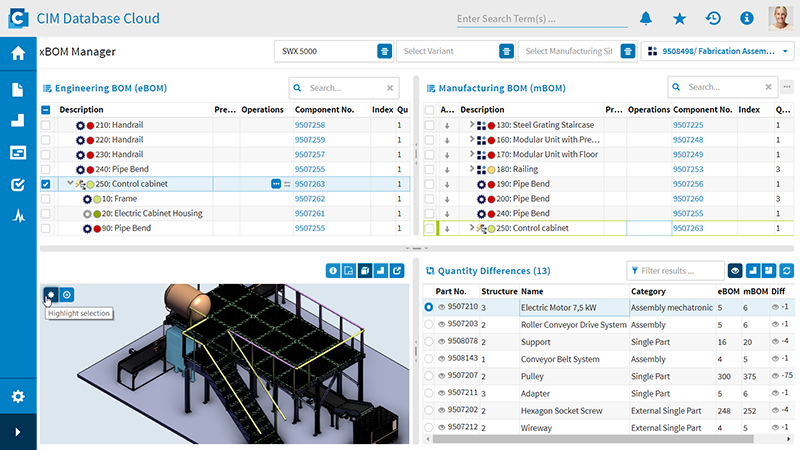
Task: Click the home icon in sidebar
Action: 18,54
